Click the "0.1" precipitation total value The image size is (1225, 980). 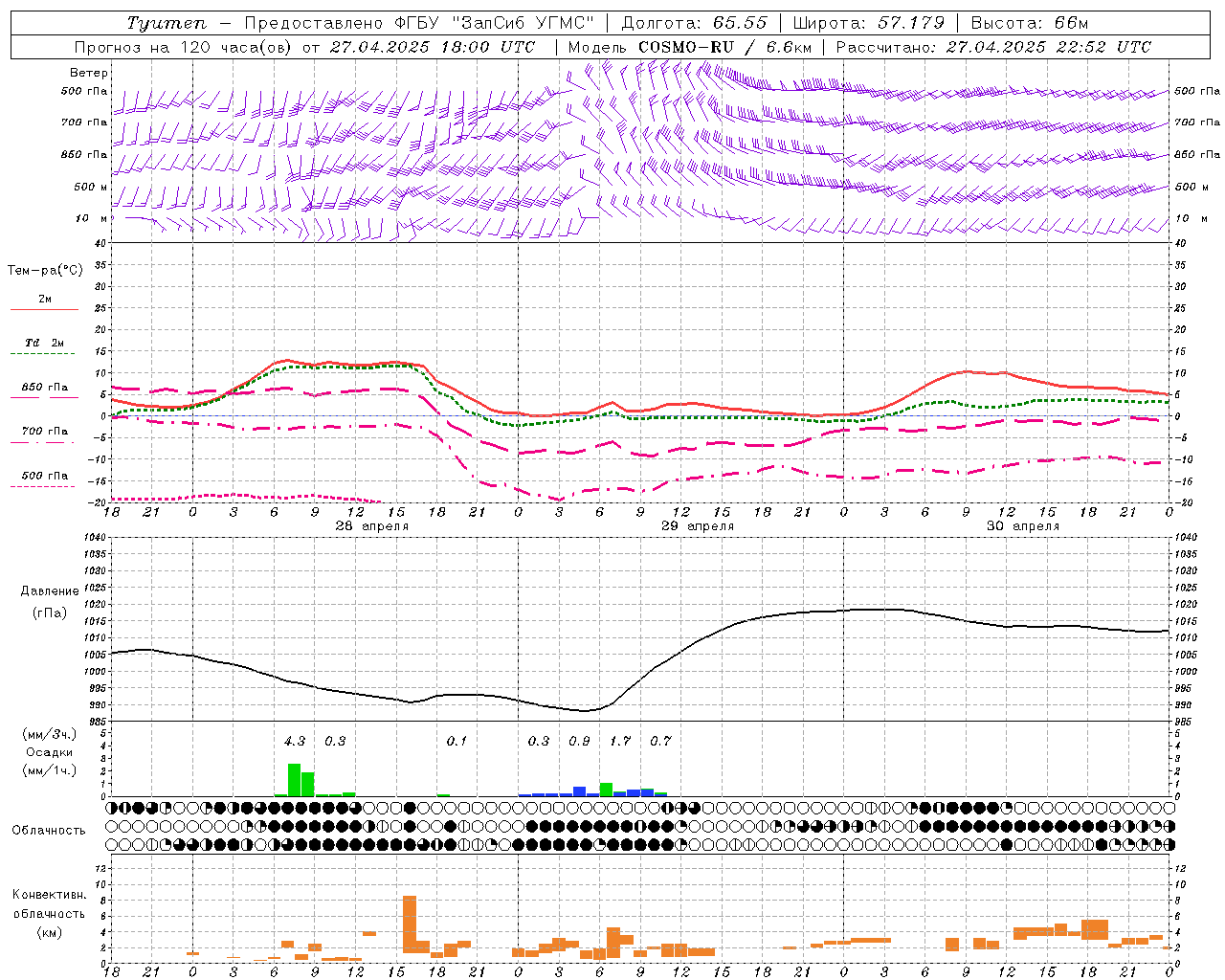click(x=457, y=741)
